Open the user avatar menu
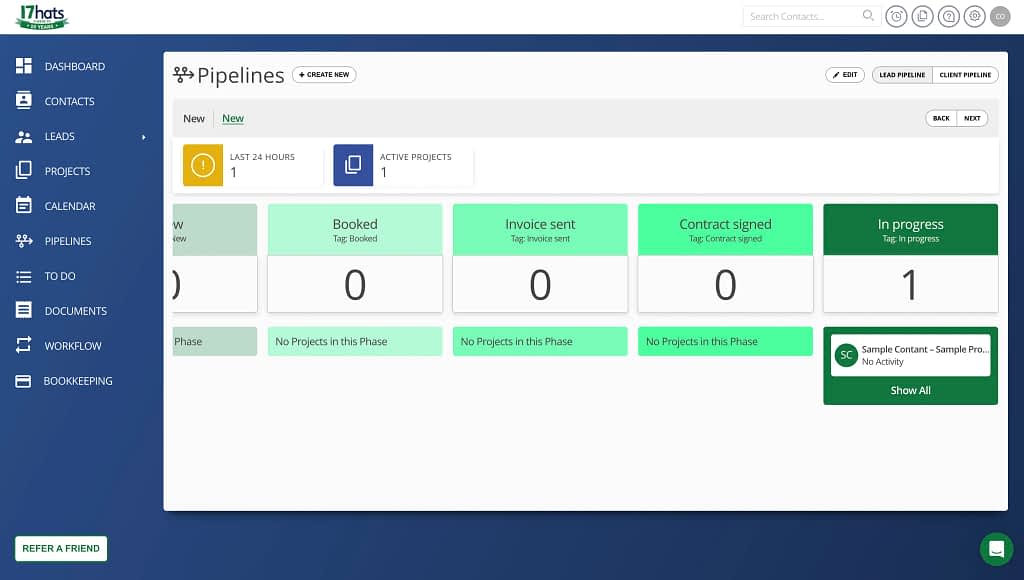Viewport: 1024px width, 580px height. coord(1000,16)
